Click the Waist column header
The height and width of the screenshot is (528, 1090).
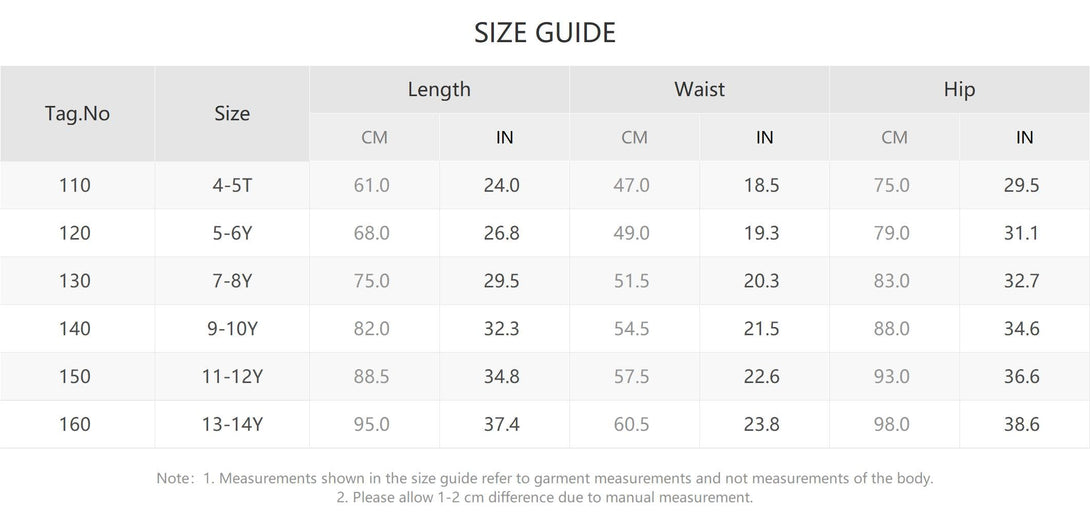click(x=699, y=89)
